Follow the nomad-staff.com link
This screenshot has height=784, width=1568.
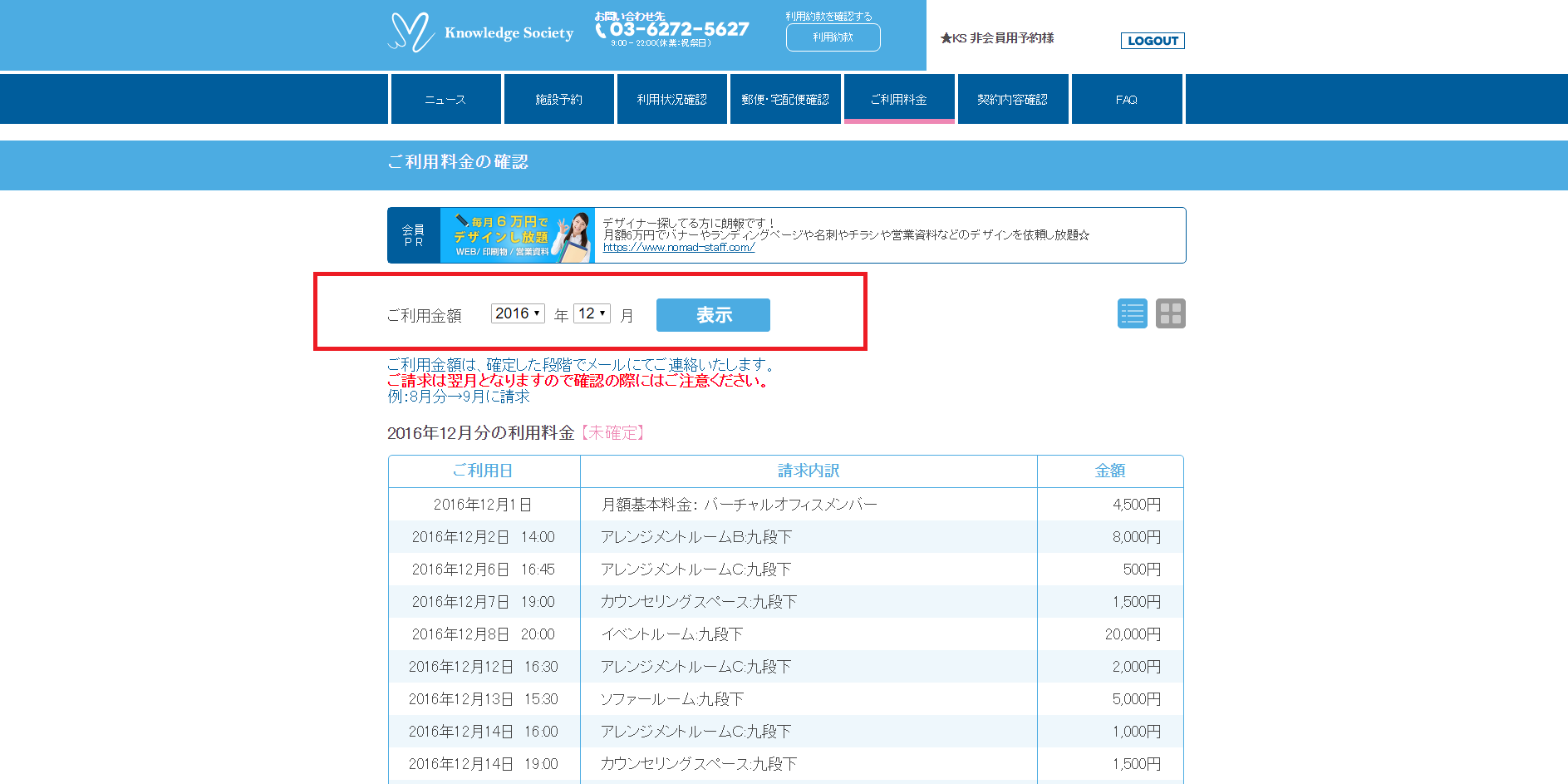(678, 248)
